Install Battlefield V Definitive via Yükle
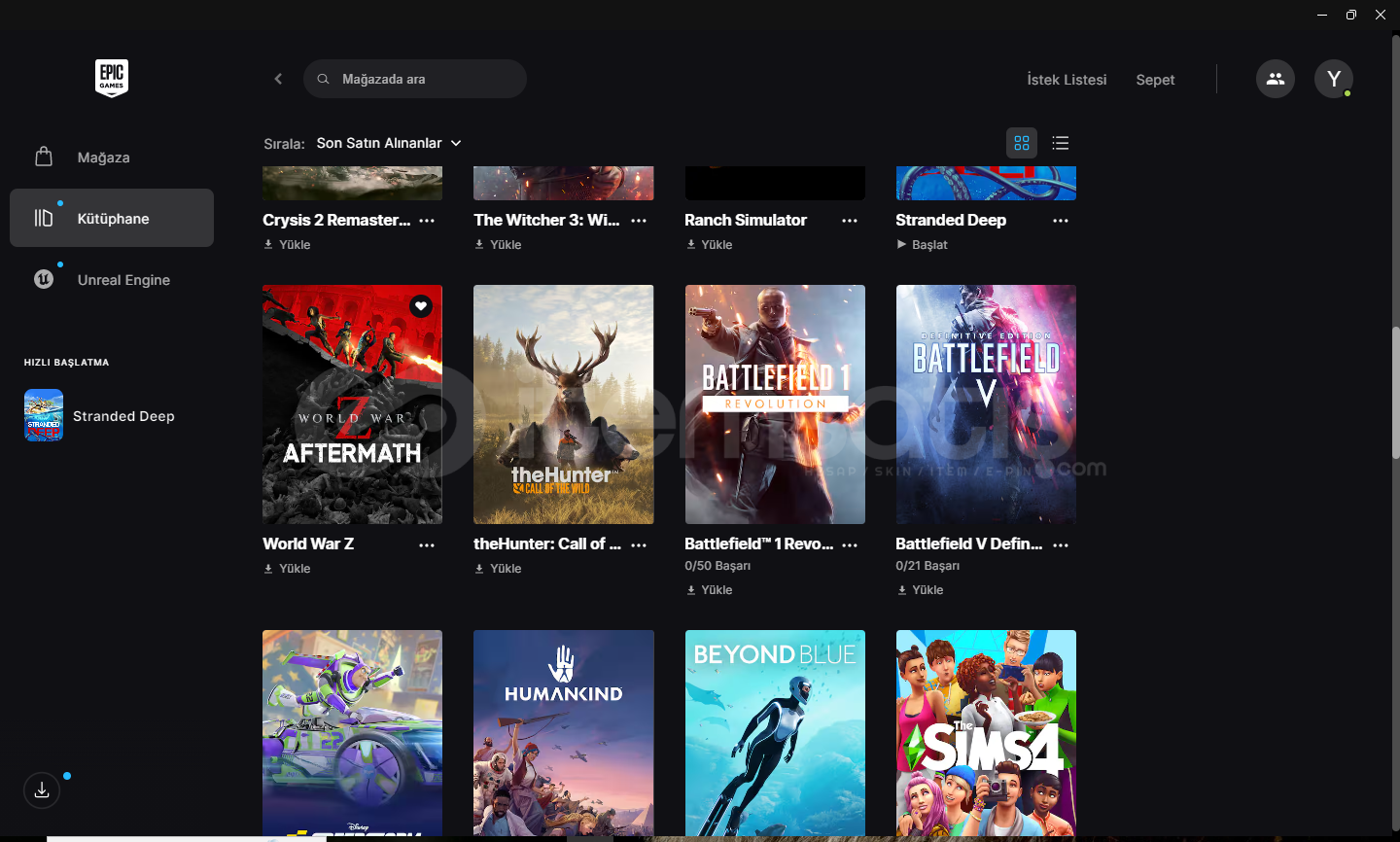Image resolution: width=1400 pixels, height=842 pixels. pyautogui.click(x=920, y=589)
